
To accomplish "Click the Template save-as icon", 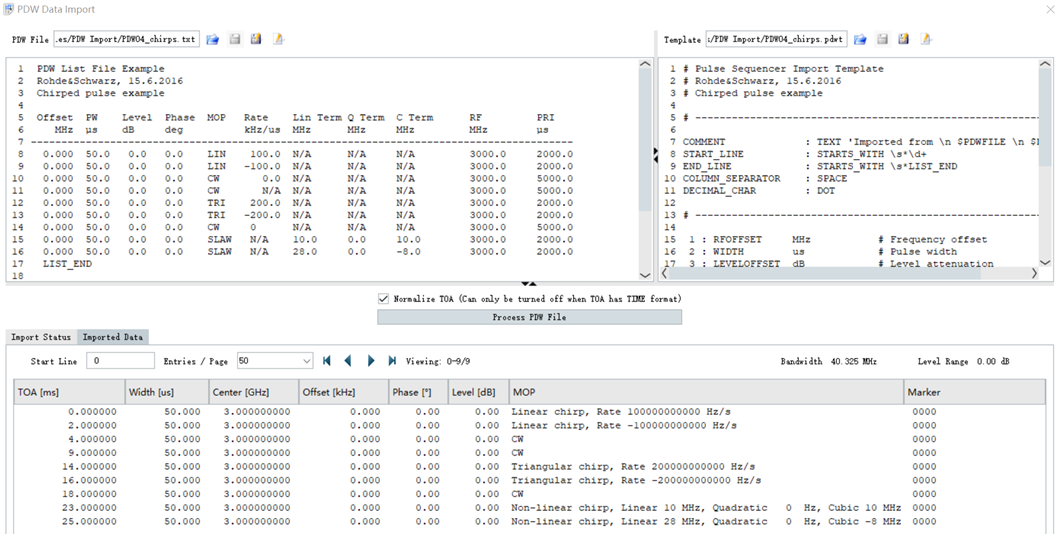I will pyautogui.click(x=903, y=40).
